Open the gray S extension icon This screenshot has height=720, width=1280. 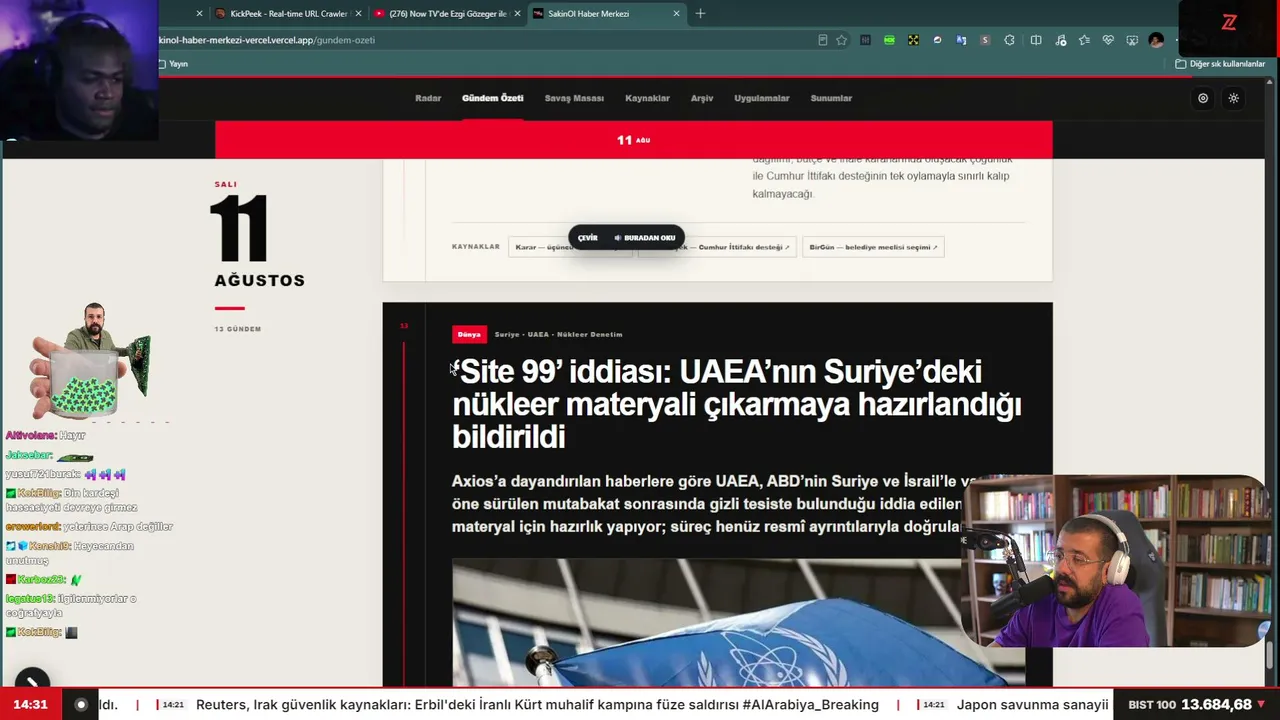tap(985, 40)
